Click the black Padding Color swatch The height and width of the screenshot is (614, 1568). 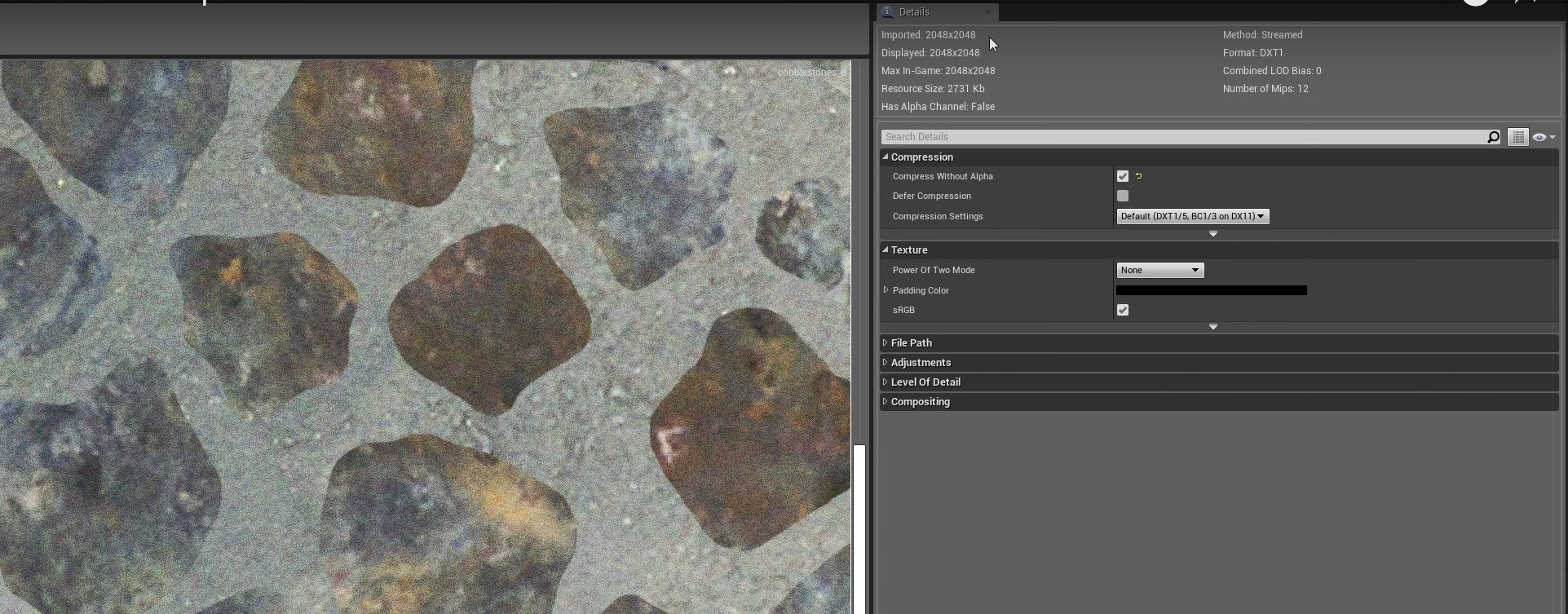tap(1211, 290)
